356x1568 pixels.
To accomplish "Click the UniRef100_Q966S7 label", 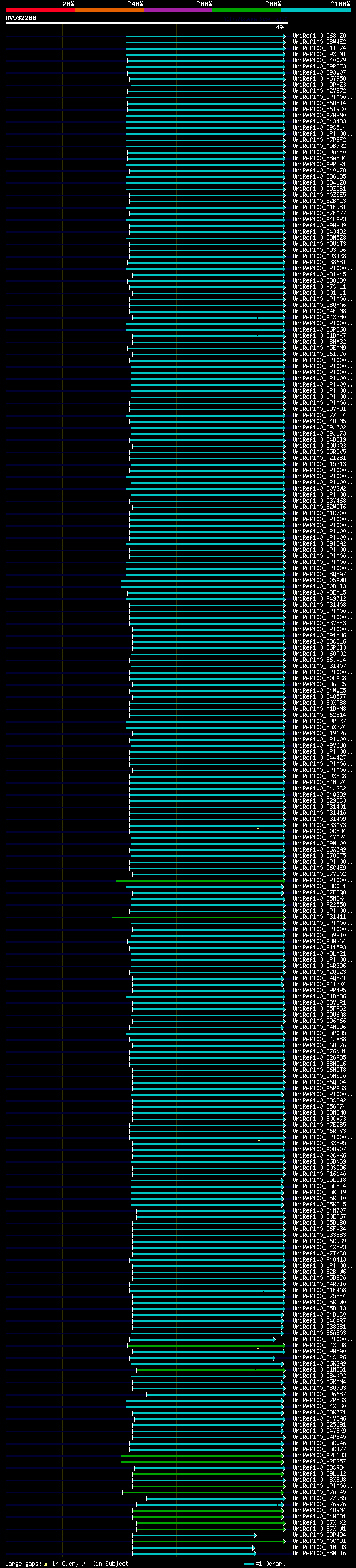I will pyautogui.click(x=319, y=1394).
